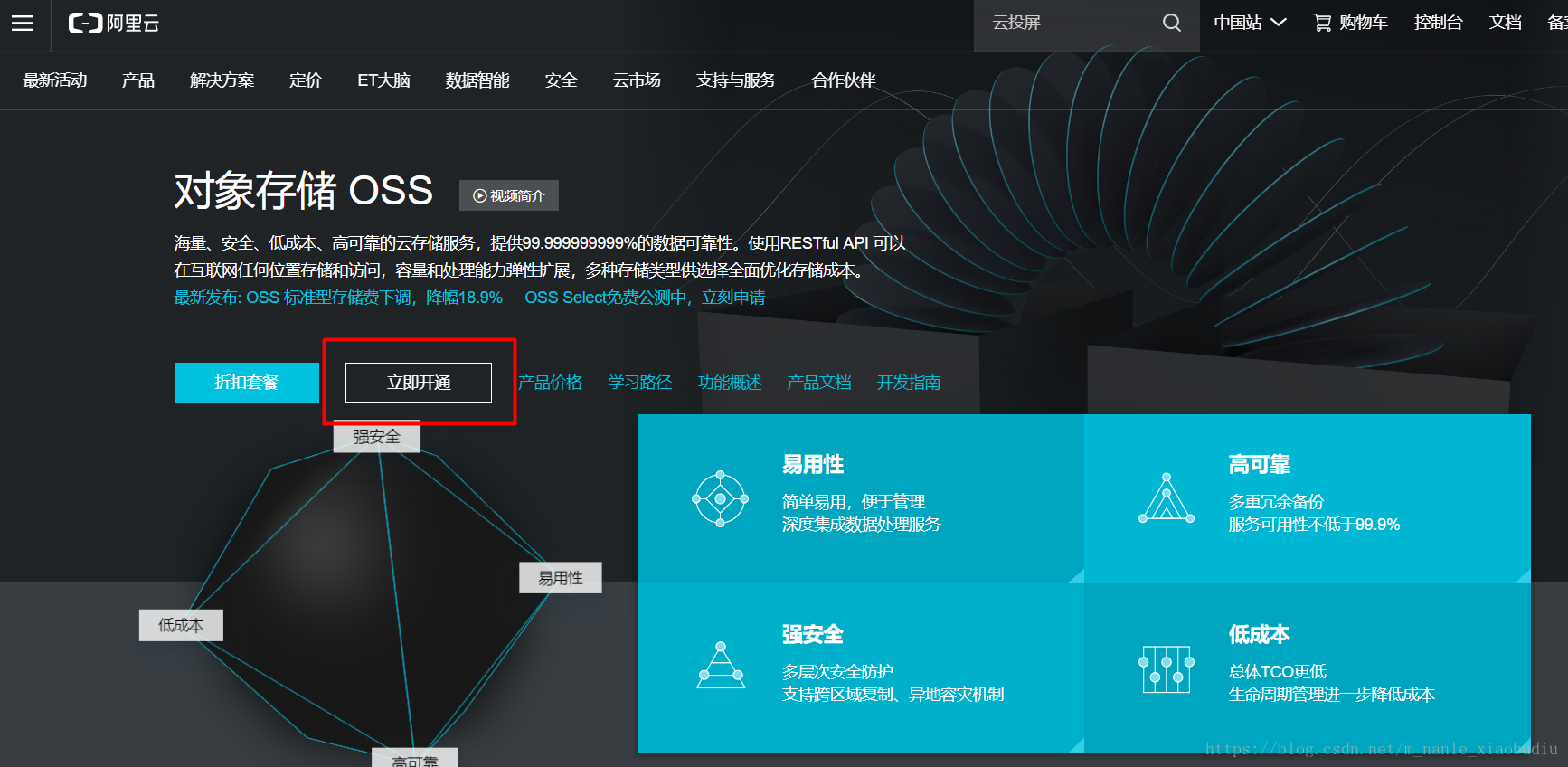Click the Aliyun logo
The width and height of the screenshot is (1568, 767).
114,23
